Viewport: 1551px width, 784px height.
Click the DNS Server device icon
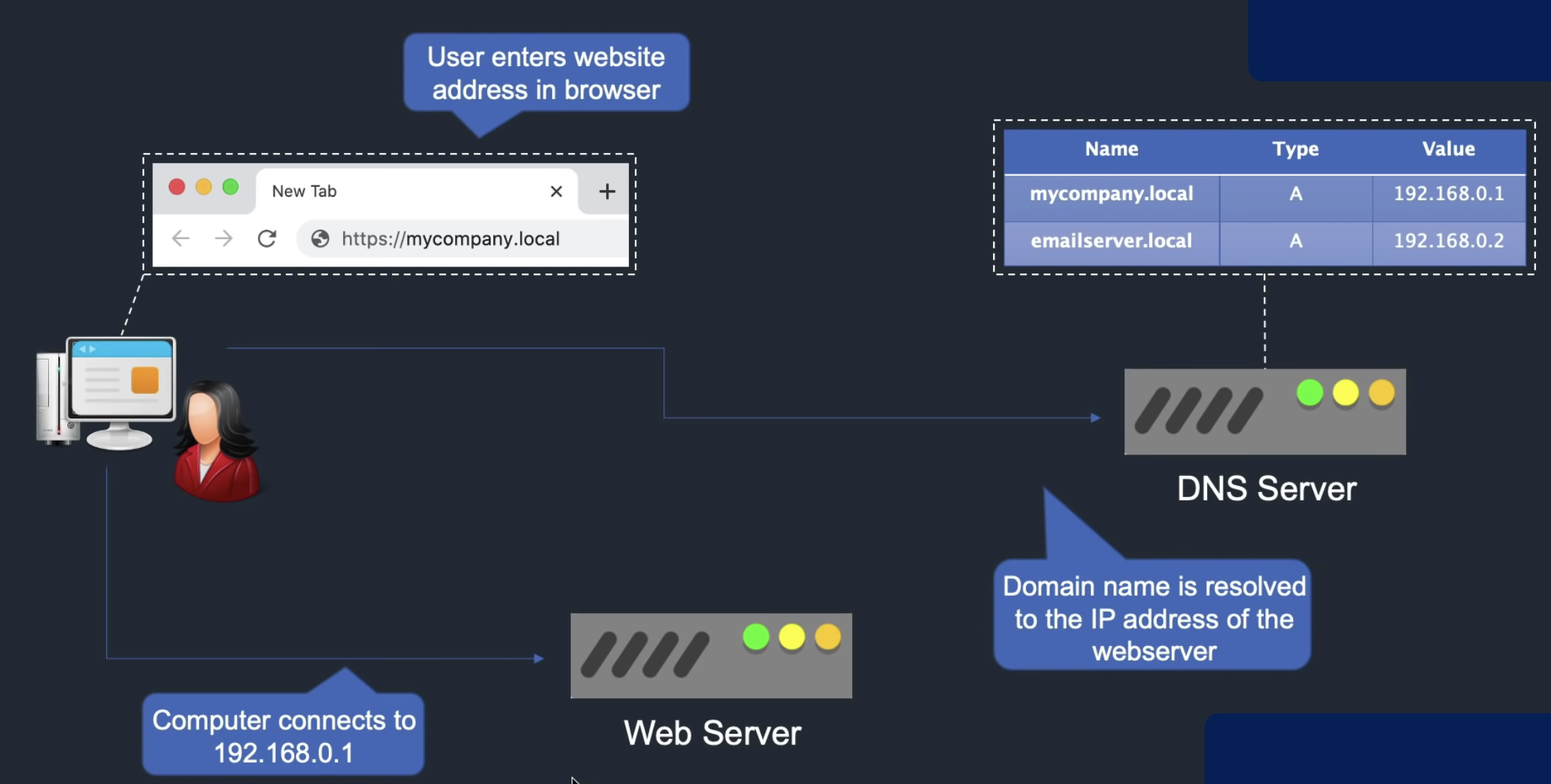[x=1264, y=412]
